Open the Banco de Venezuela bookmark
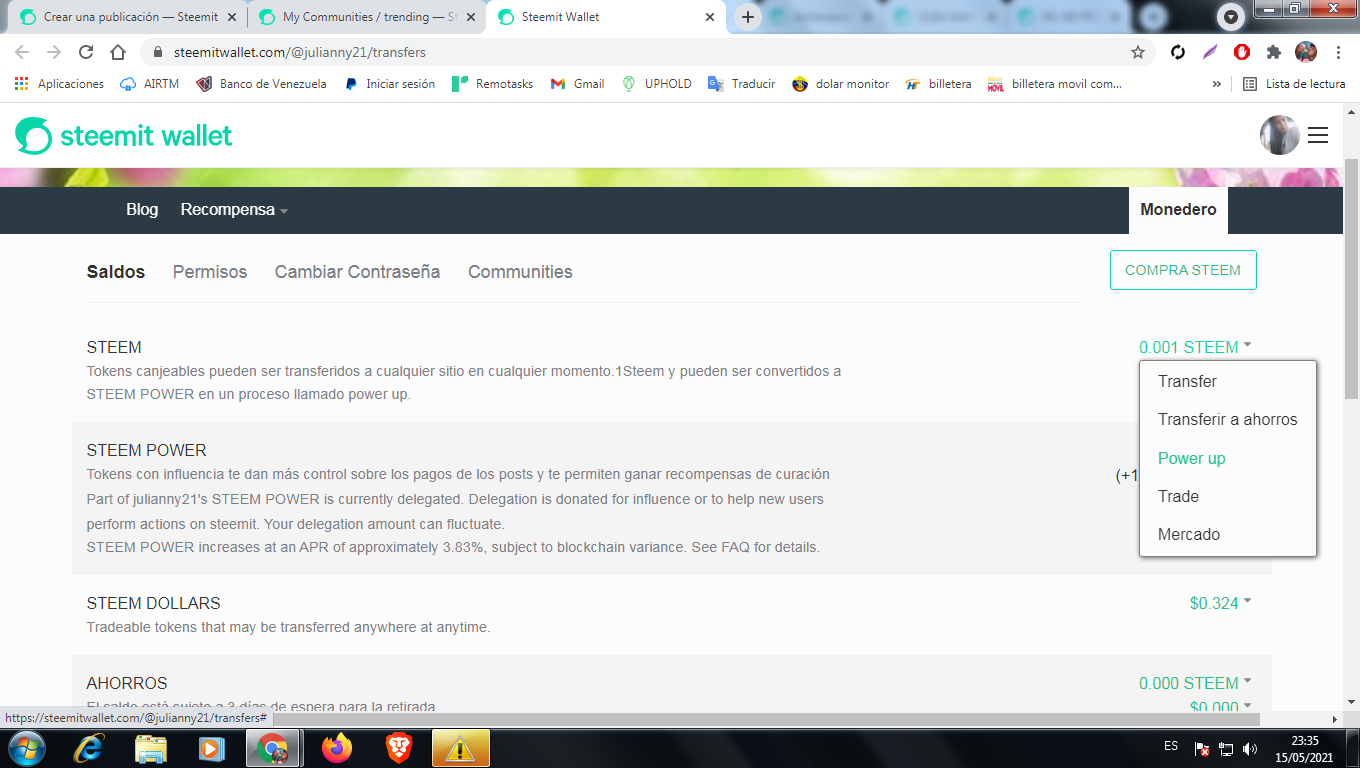 point(261,84)
